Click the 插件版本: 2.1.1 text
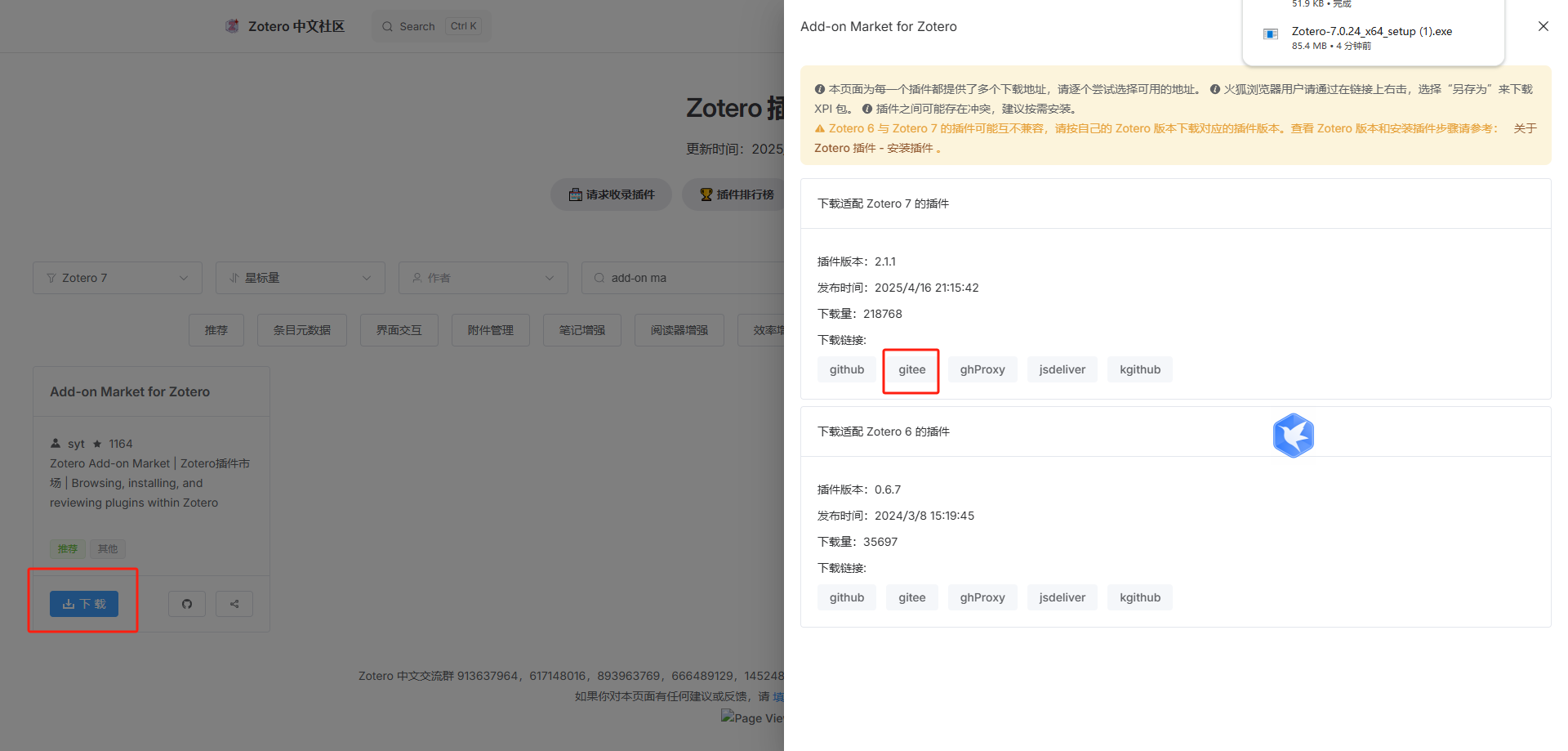 857,262
